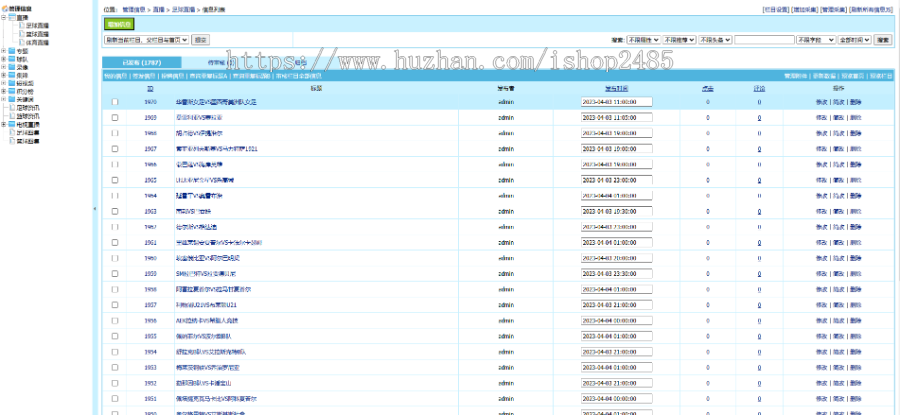
Task: Sort by the 发布时间 column header
Action: click(x=616, y=88)
